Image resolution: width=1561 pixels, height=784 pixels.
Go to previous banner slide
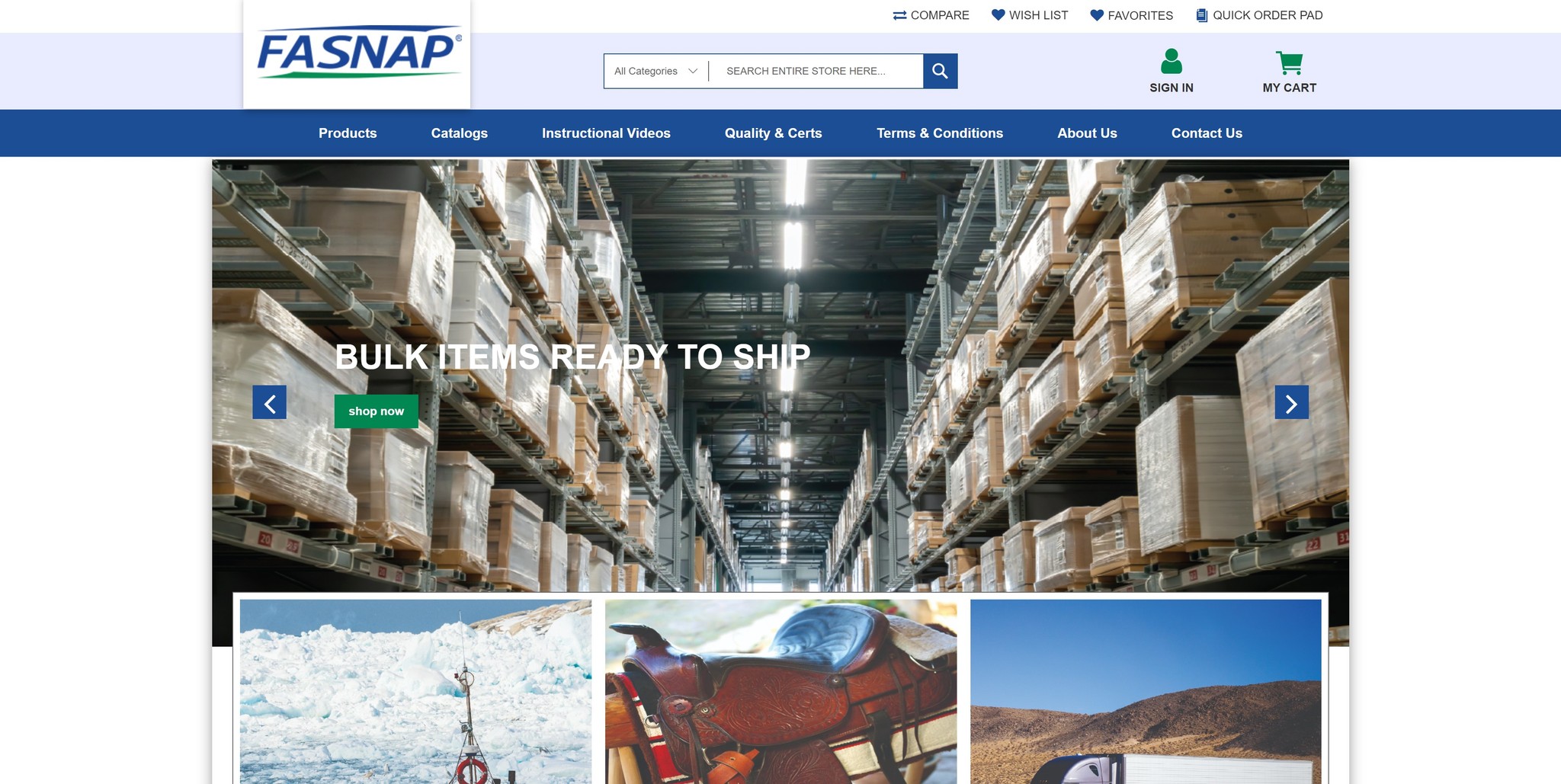click(x=270, y=402)
